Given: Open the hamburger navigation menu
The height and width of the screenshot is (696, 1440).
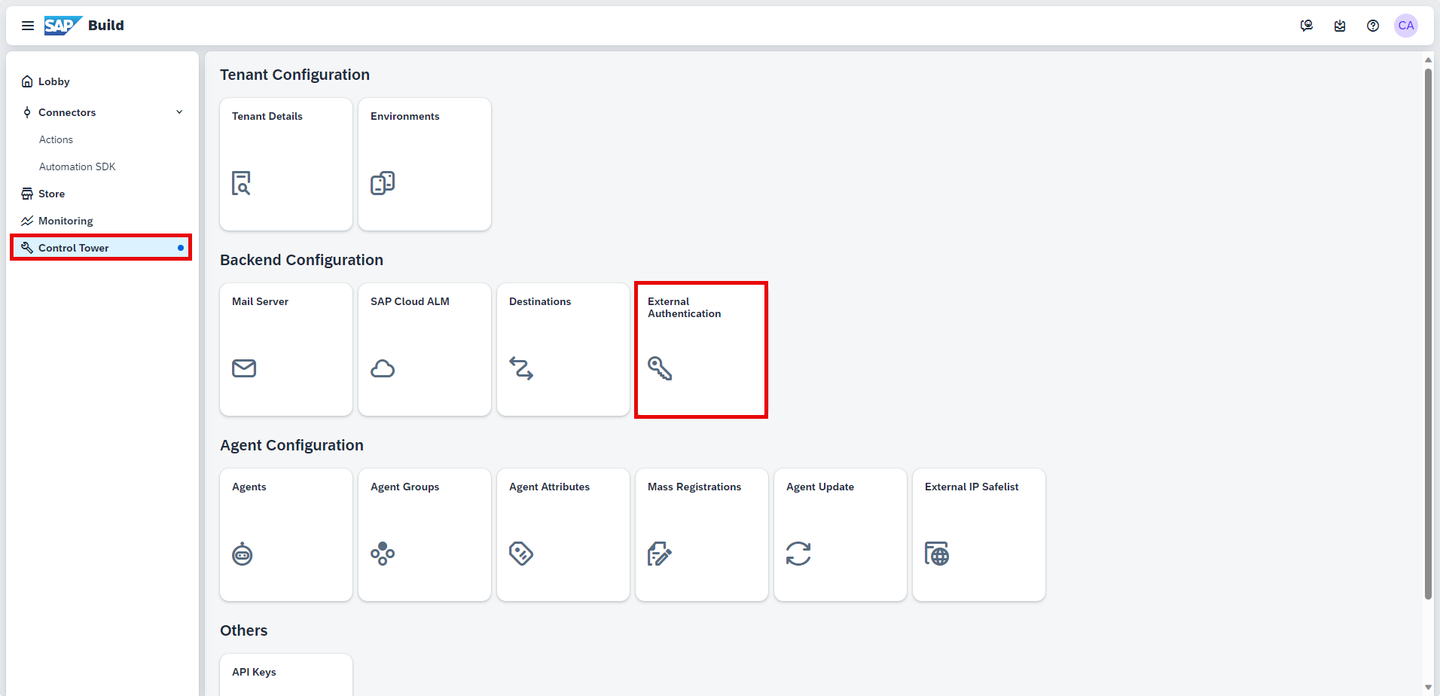Looking at the screenshot, I should coord(28,26).
